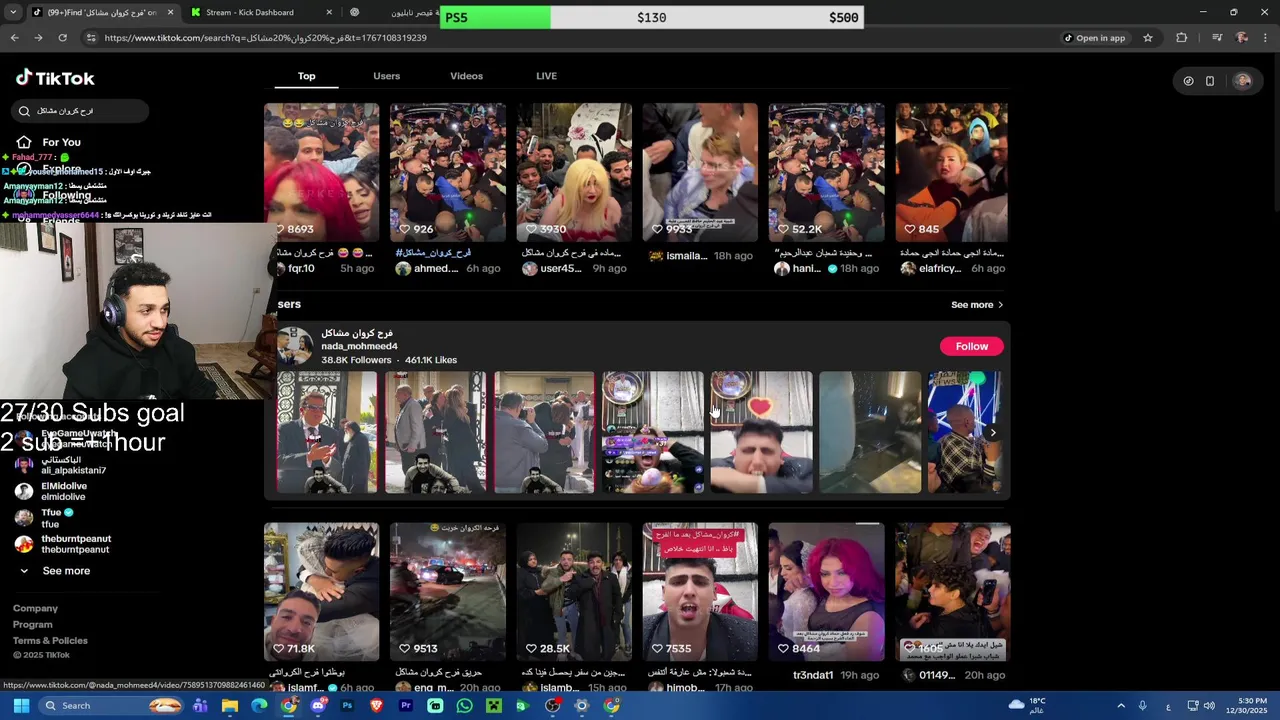Click the search magnifier icon in sidebar

pos(24,111)
